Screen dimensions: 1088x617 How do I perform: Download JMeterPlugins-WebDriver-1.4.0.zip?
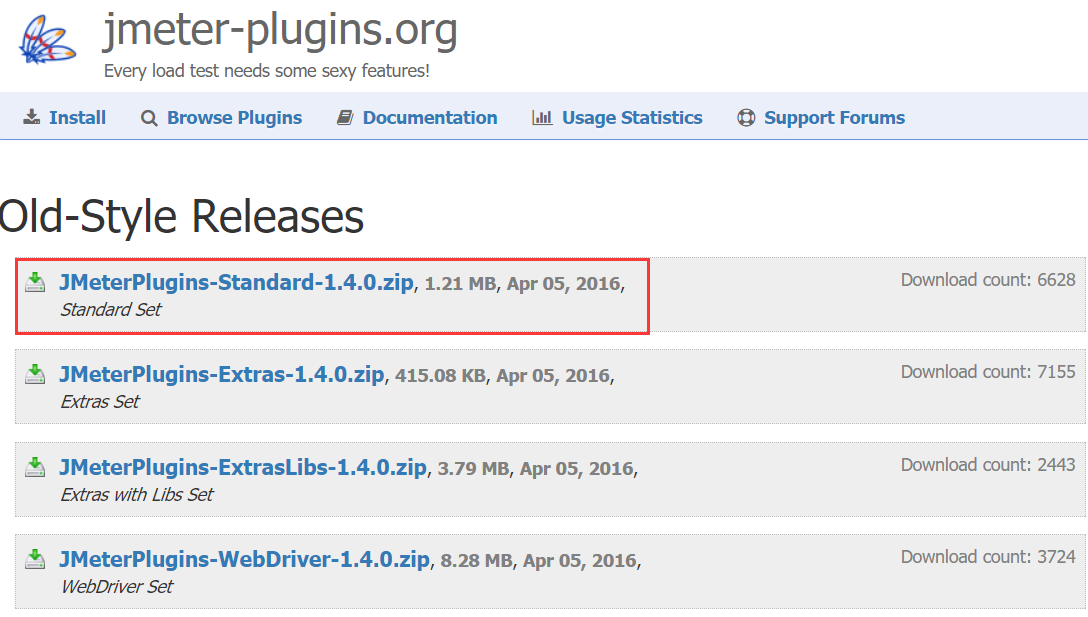pyautogui.click(x=244, y=559)
